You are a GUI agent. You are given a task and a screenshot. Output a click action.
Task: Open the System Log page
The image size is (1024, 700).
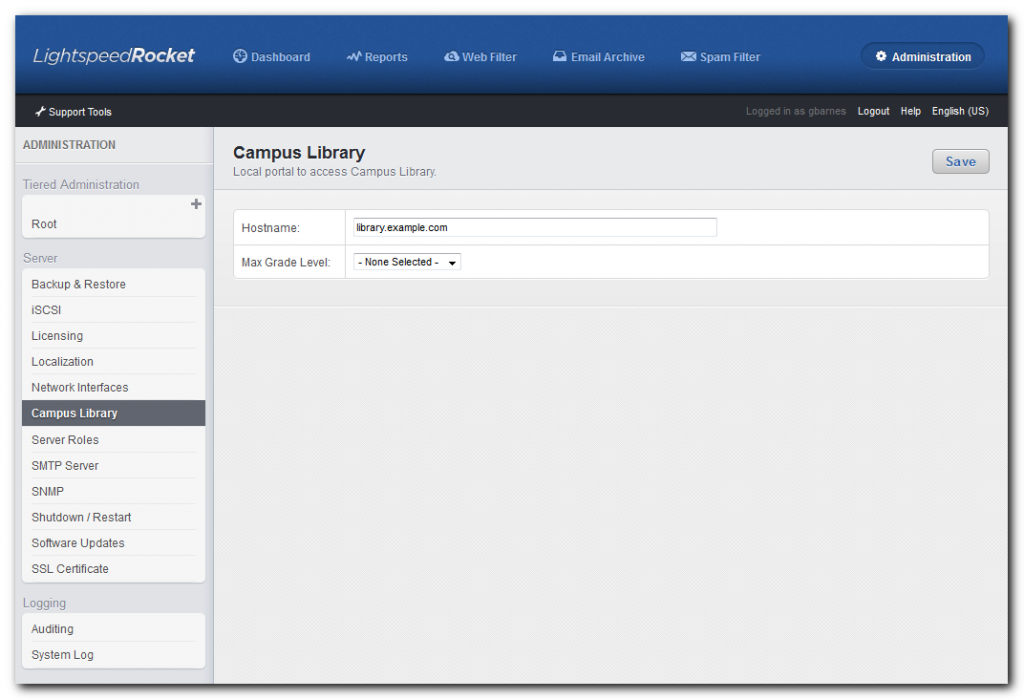(x=62, y=655)
